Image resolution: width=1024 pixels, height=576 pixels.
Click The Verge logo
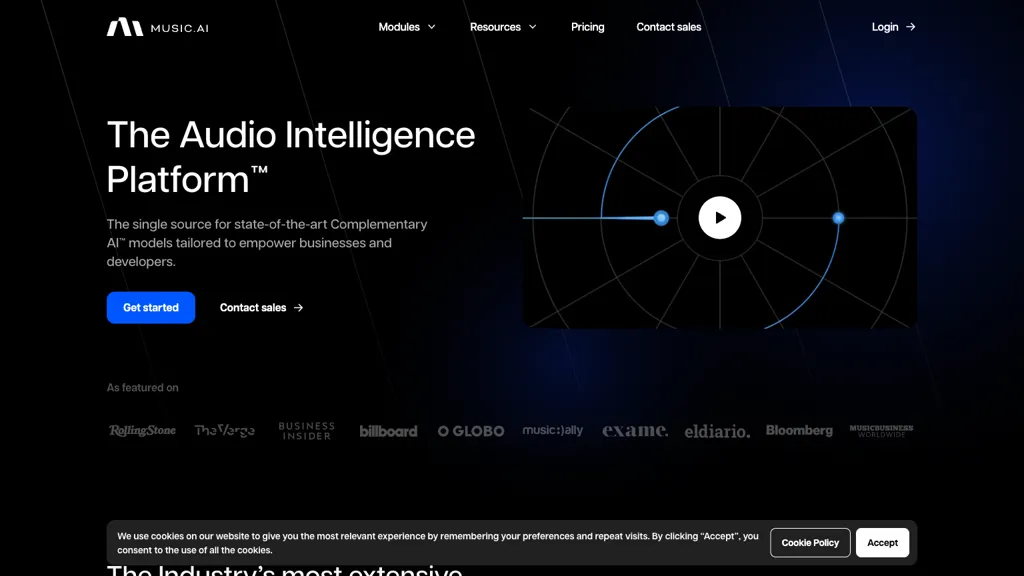pyautogui.click(x=223, y=430)
